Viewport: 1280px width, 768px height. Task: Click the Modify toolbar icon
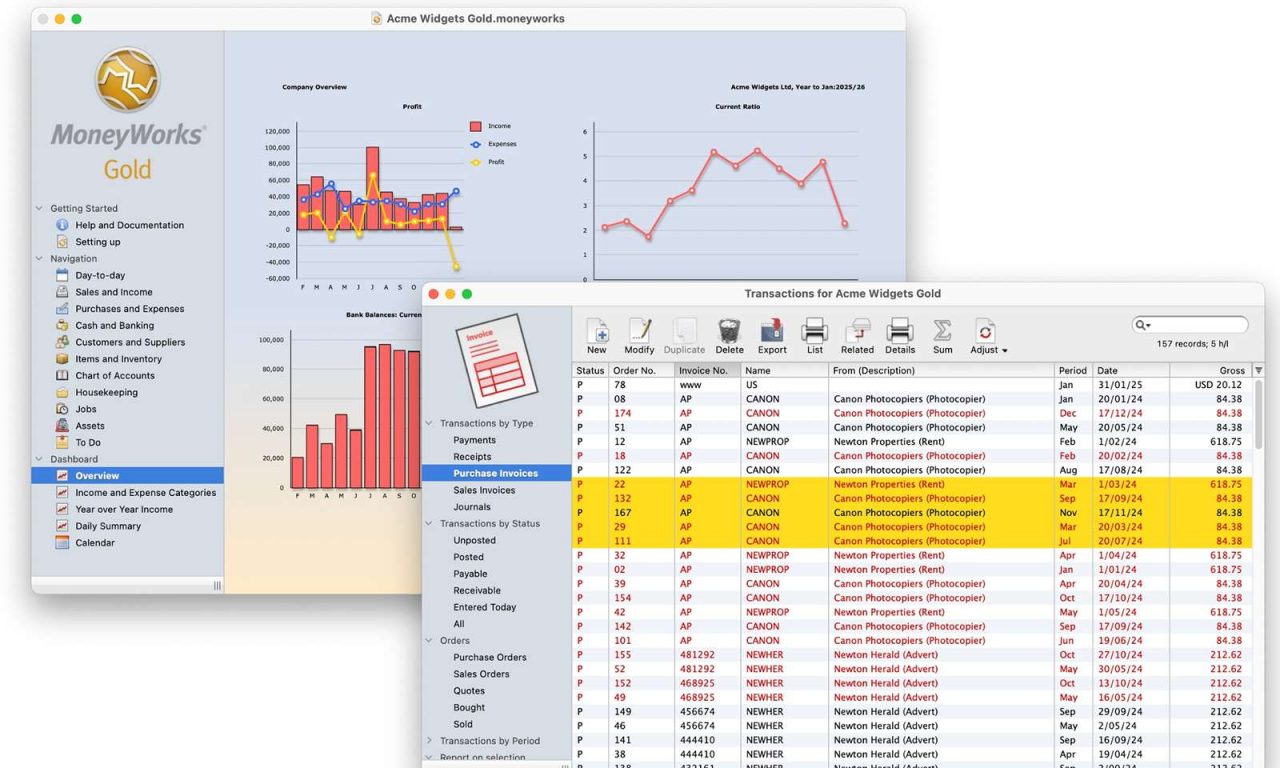[x=639, y=331]
